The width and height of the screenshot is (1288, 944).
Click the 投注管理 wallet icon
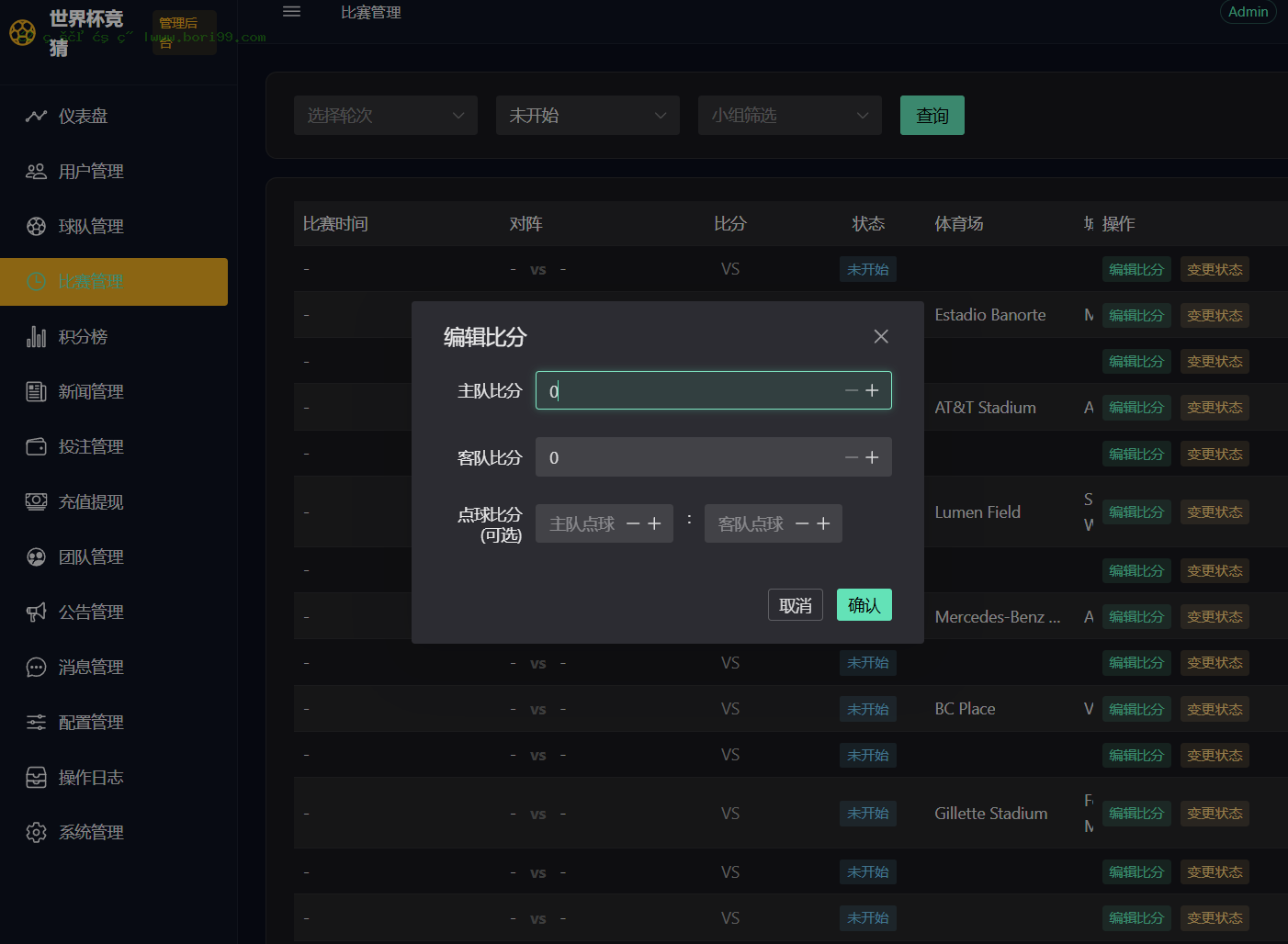click(36, 447)
